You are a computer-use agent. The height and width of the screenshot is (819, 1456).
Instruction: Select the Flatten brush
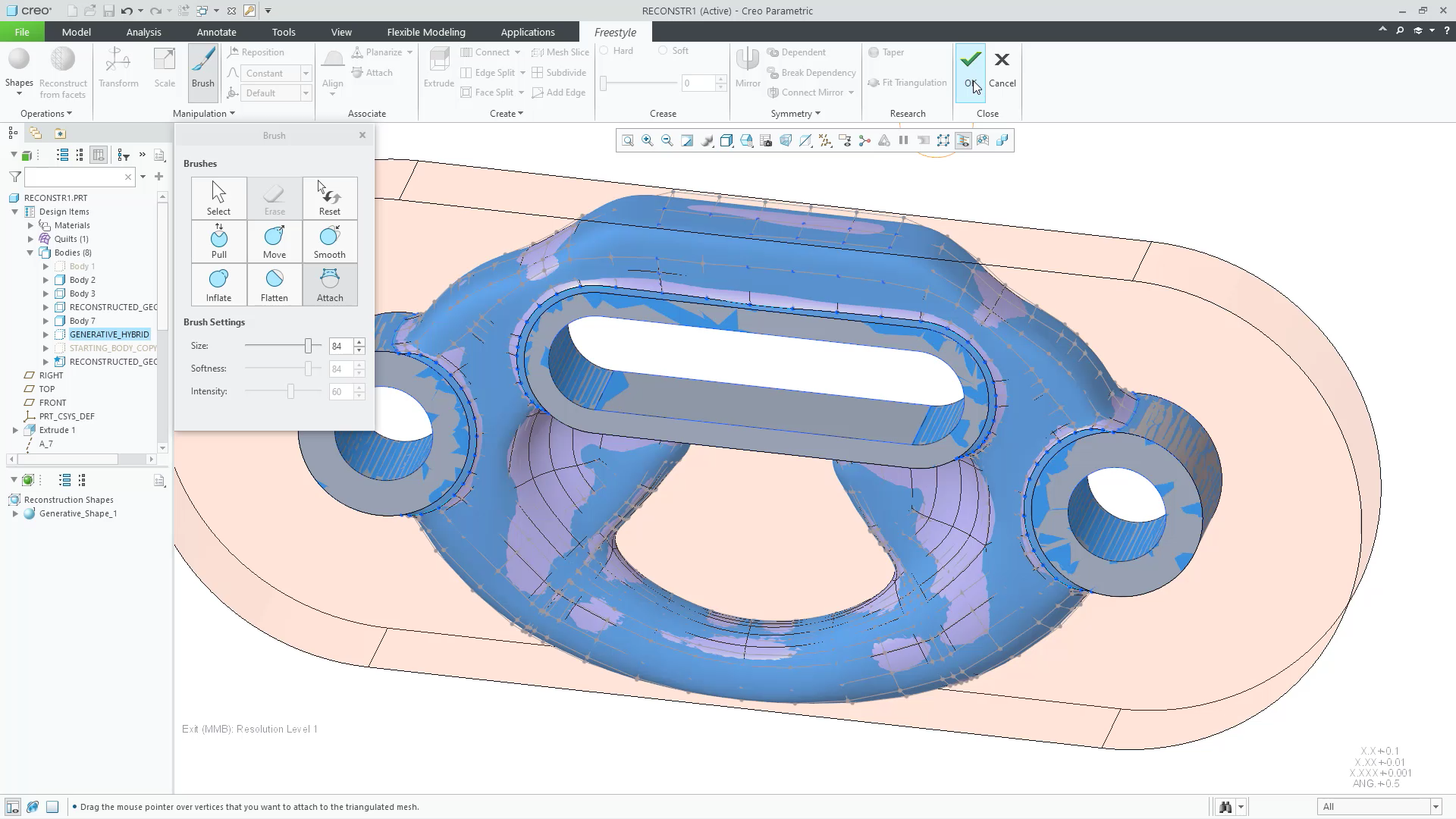click(275, 284)
